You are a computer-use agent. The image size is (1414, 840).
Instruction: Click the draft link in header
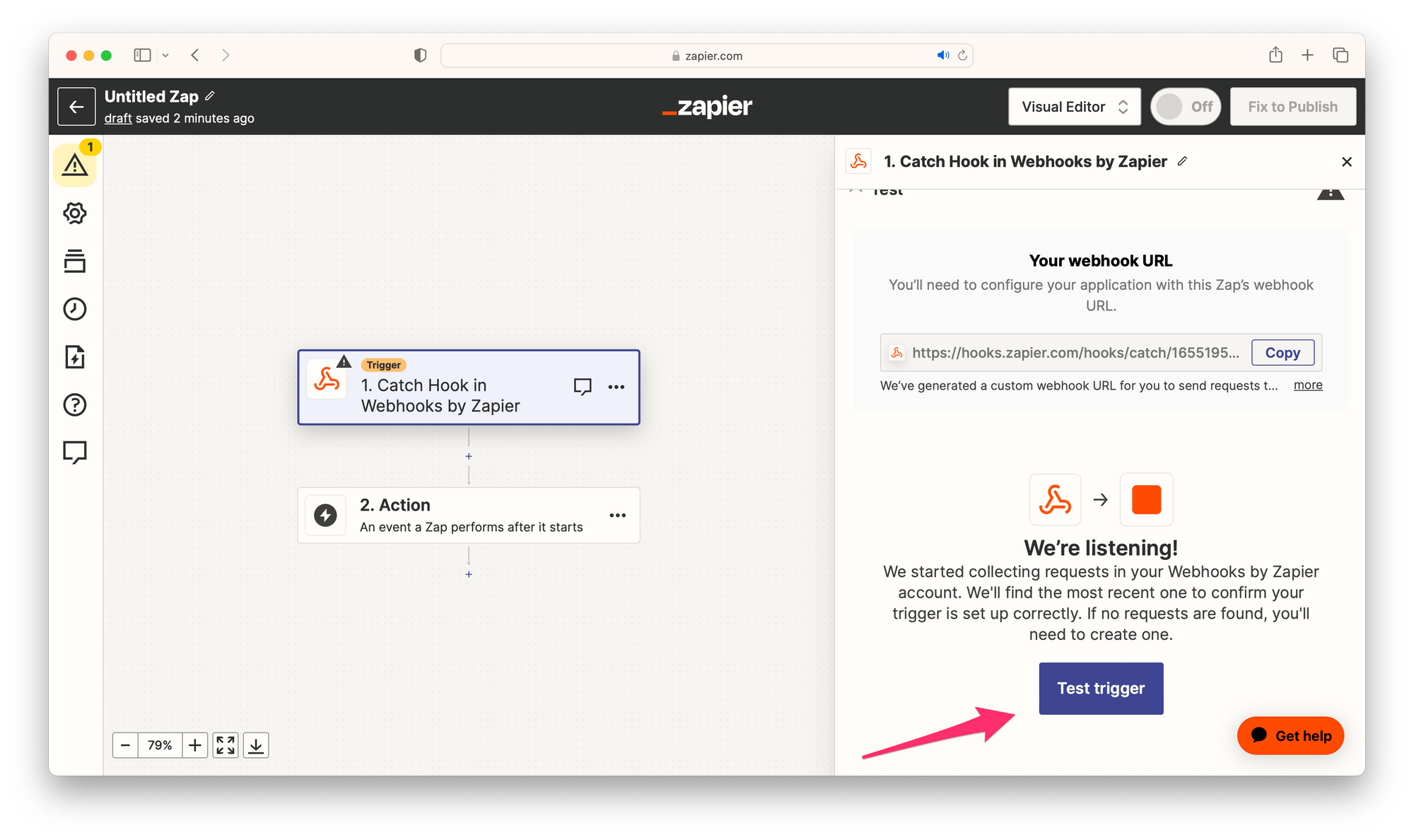coord(118,118)
